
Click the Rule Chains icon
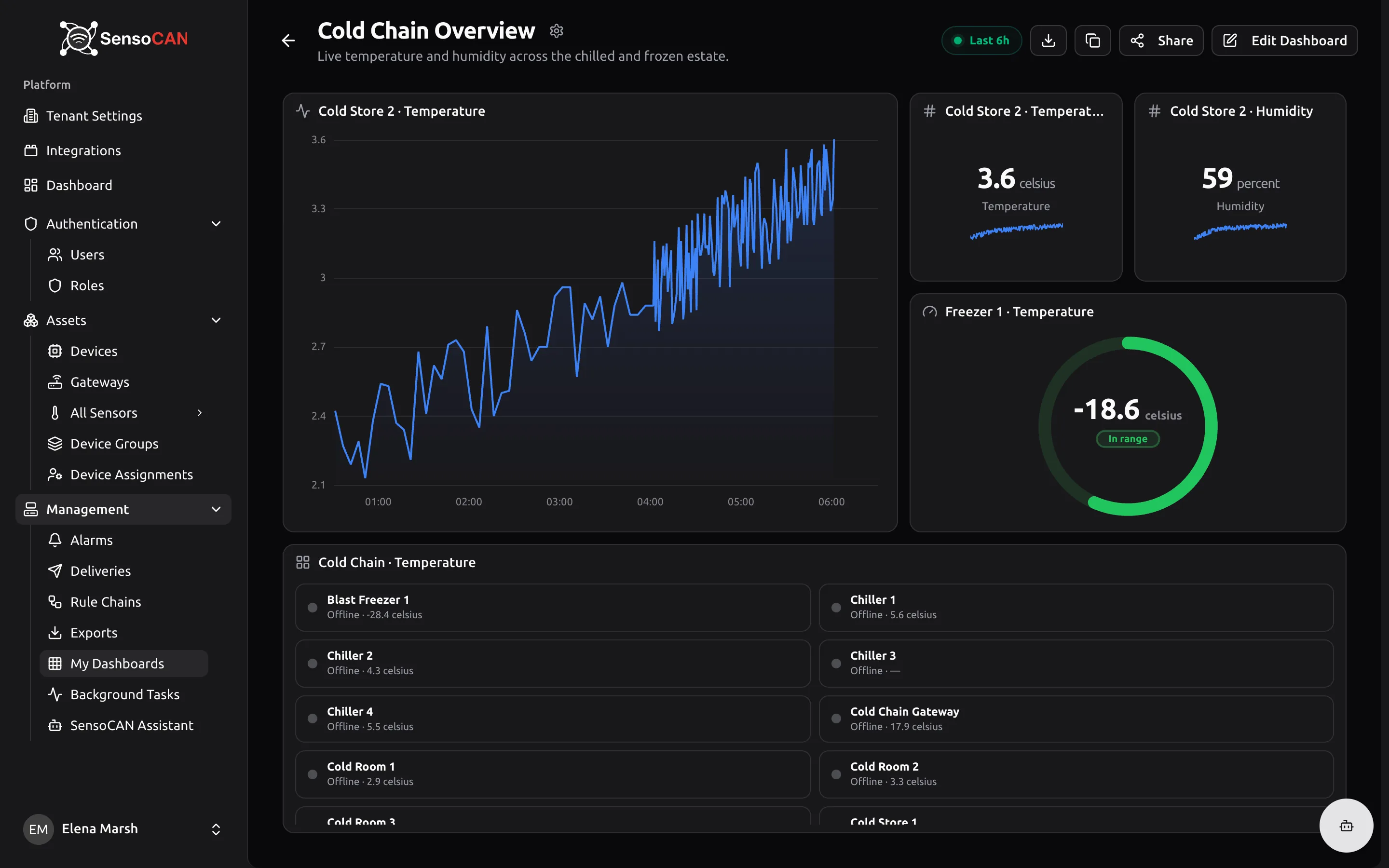pyautogui.click(x=55, y=602)
